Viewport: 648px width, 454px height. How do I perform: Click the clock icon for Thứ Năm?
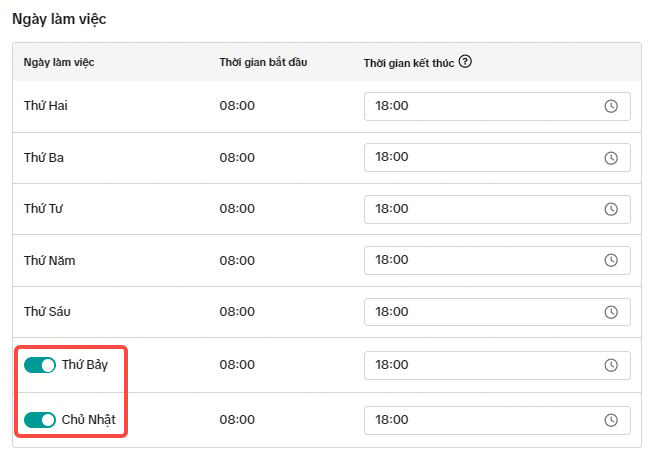click(611, 261)
